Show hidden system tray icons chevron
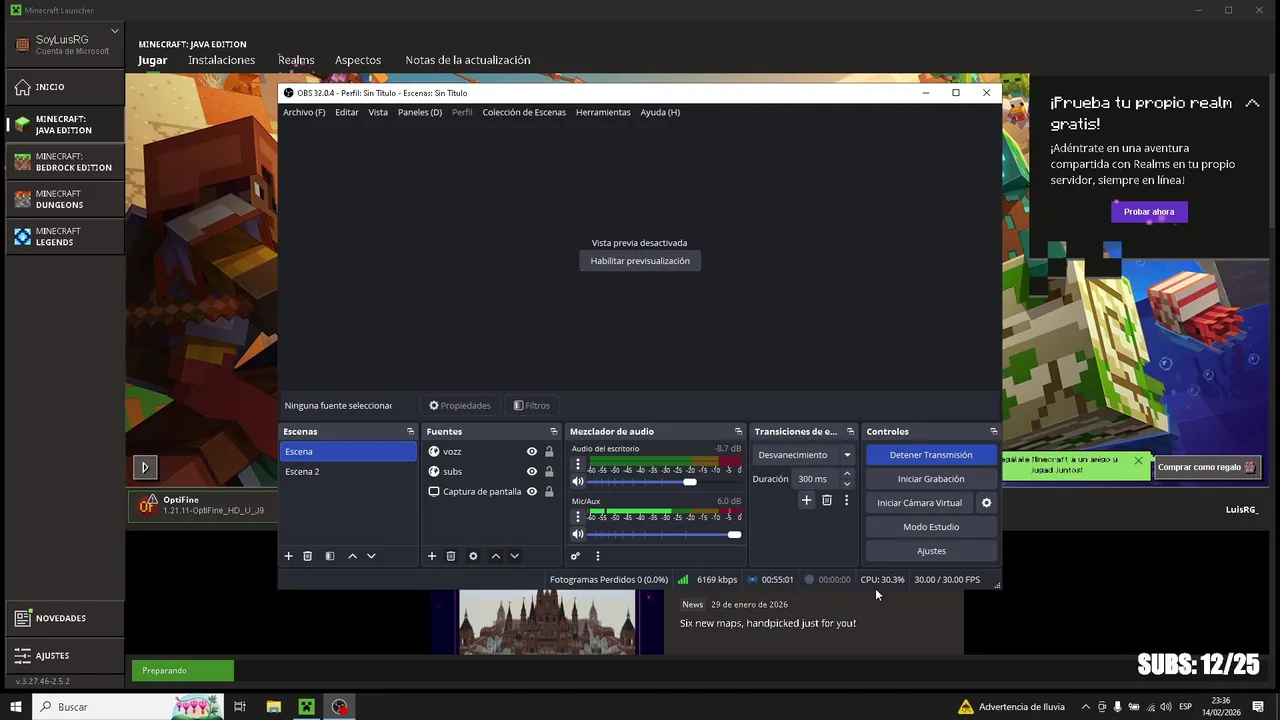This screenshot has width=1280, height=720. coord(1086,707)
